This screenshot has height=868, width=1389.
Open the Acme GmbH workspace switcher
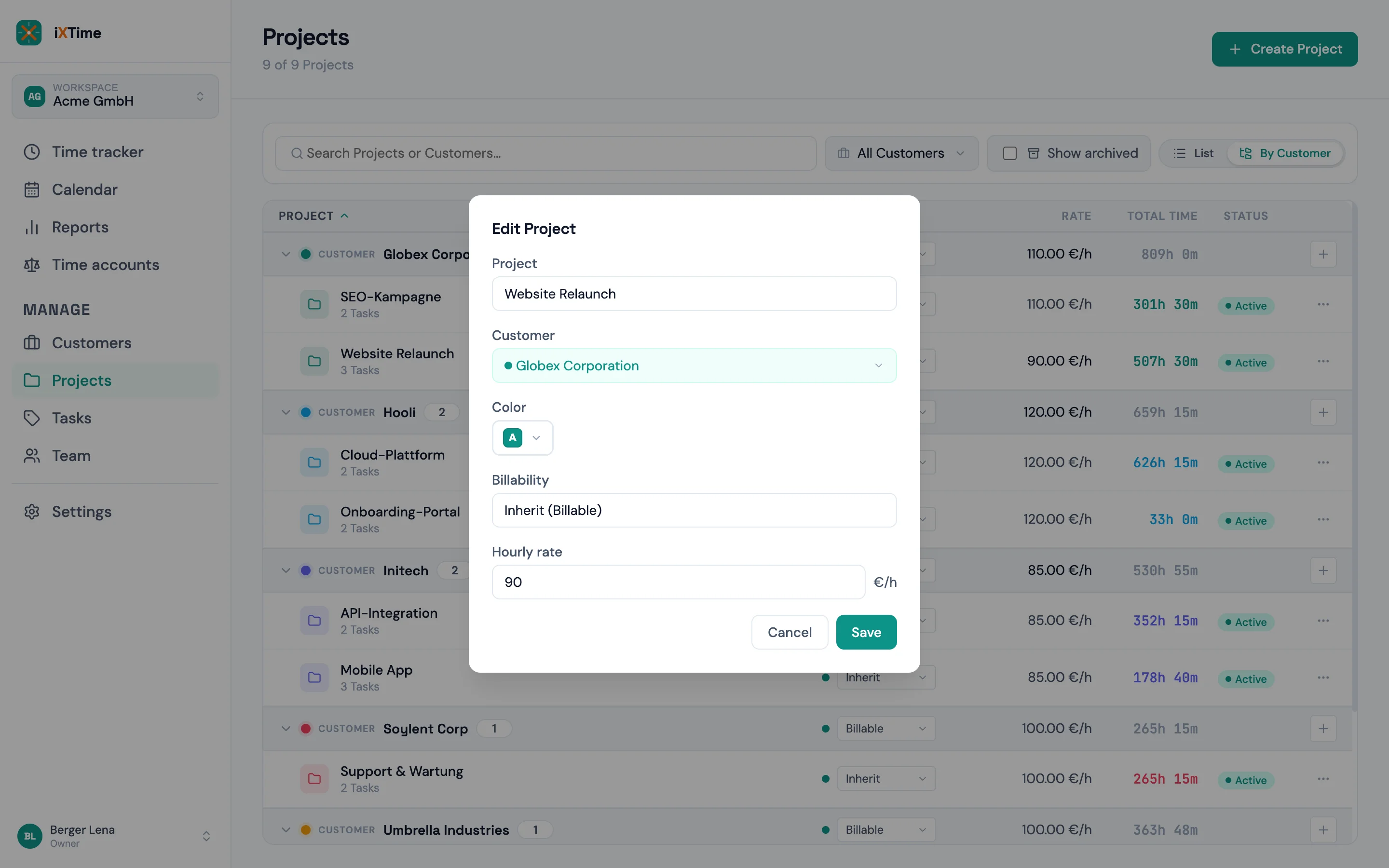[x=115, y=96]
